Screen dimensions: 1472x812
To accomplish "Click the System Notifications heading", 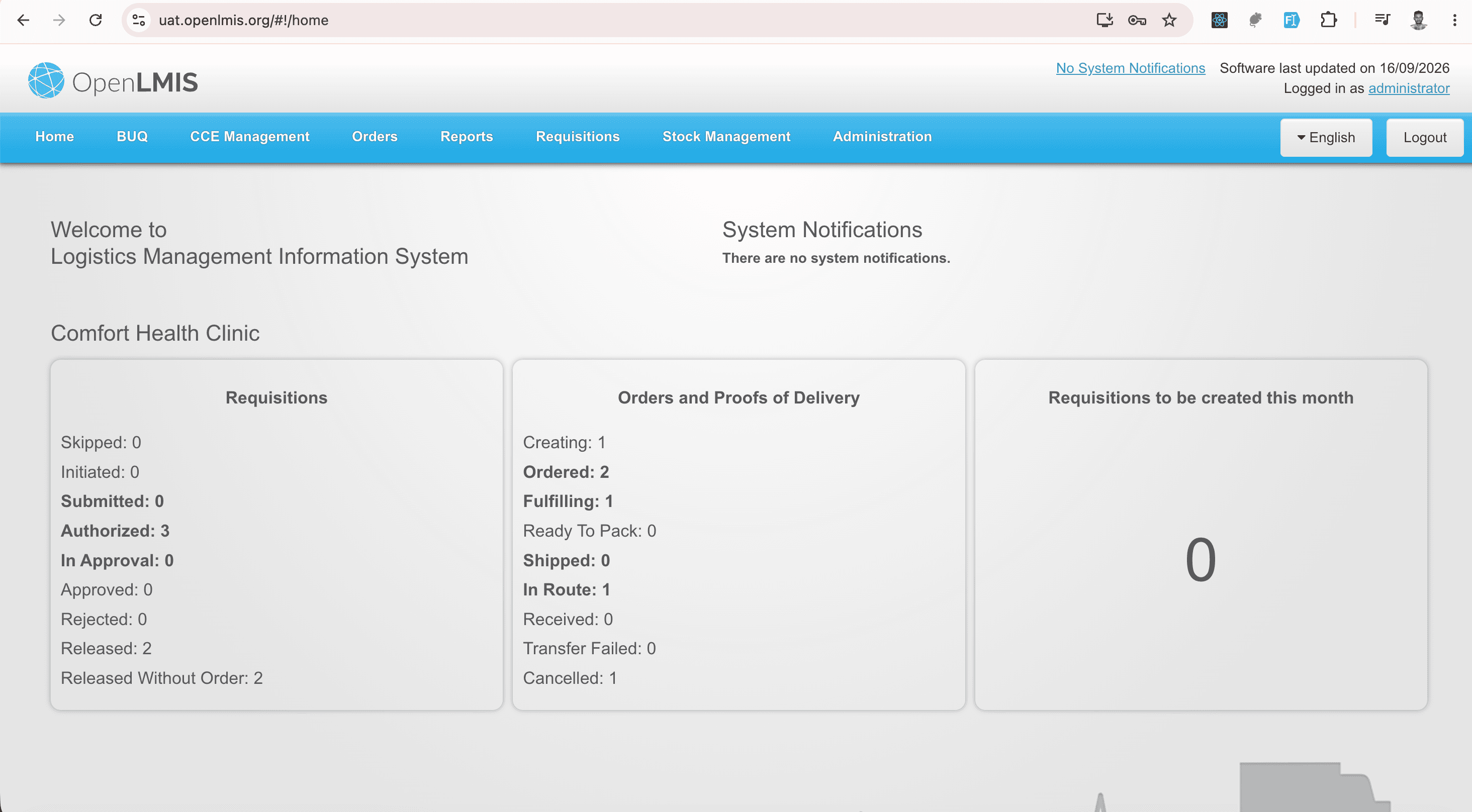I will pyautogui.click(x=821, y=230).
